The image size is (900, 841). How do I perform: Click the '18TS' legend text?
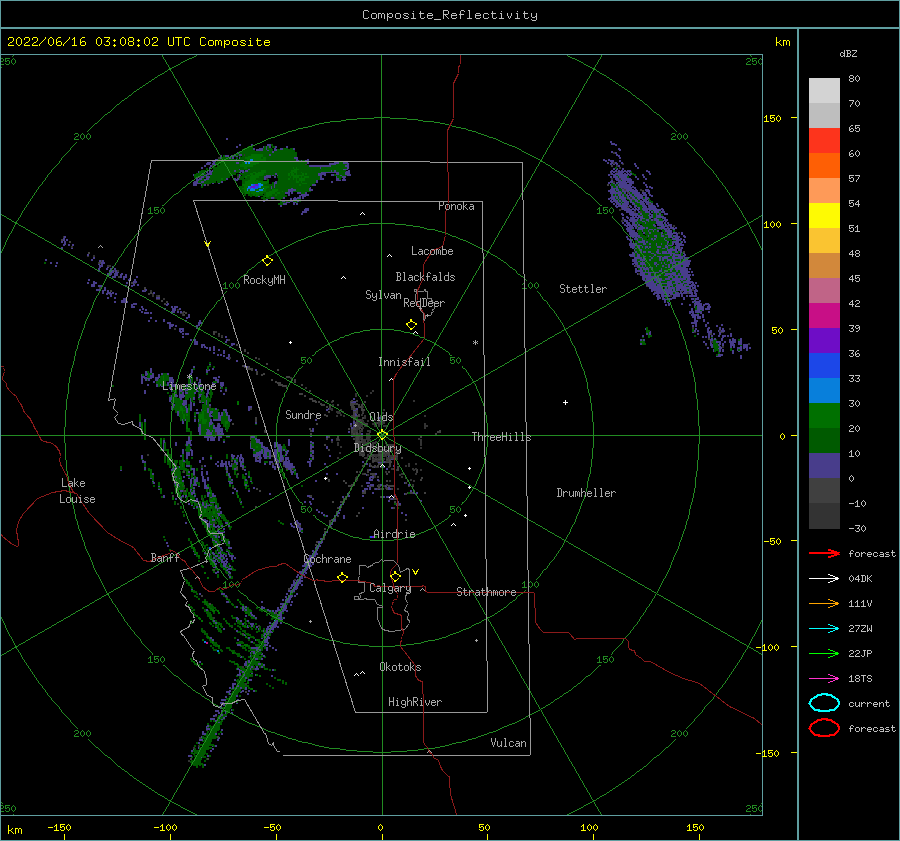[x=860, y=679]
